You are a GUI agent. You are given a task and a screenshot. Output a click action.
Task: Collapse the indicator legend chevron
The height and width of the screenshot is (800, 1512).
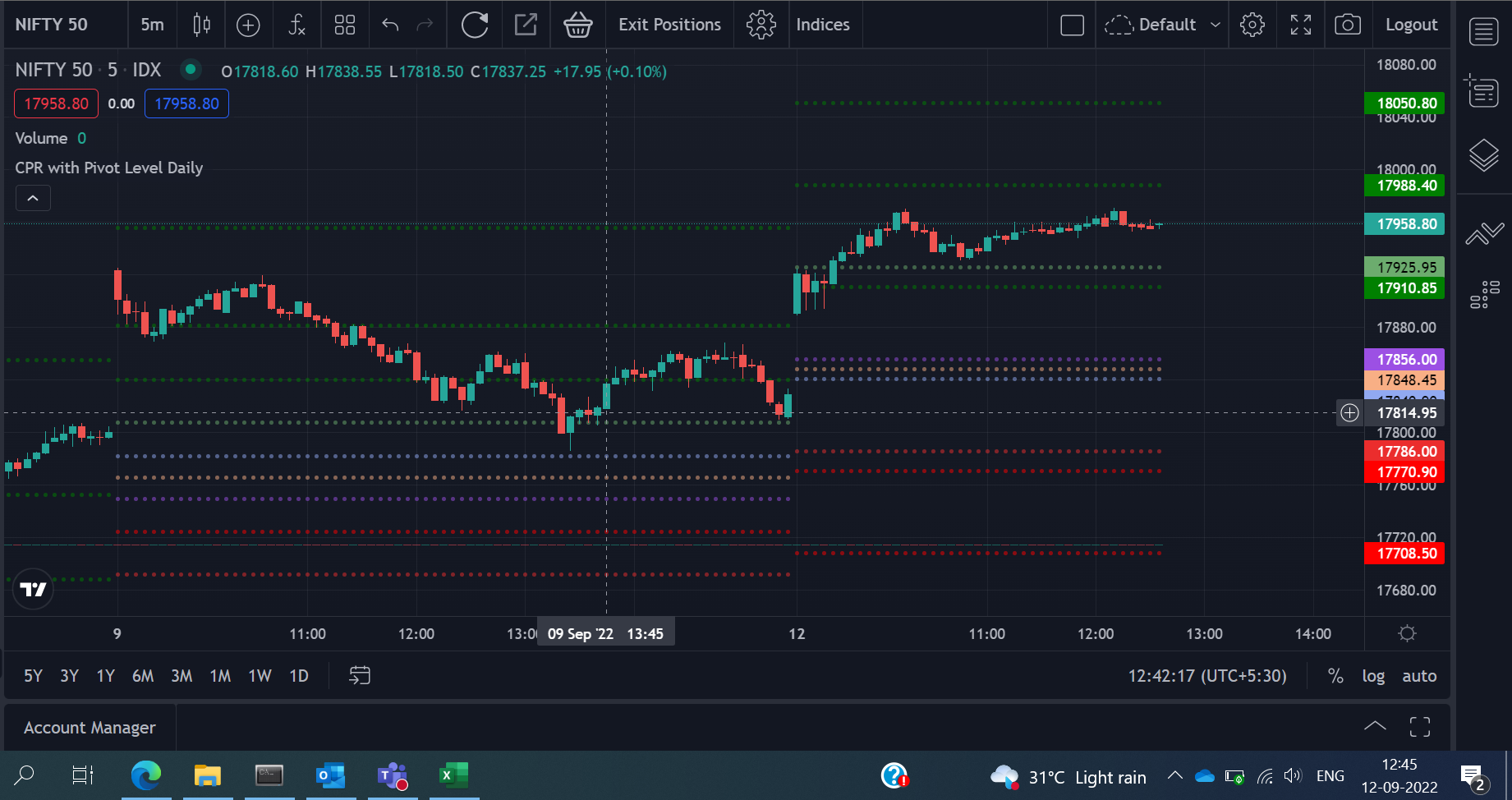pyautogui.click(x=33, y=198)
